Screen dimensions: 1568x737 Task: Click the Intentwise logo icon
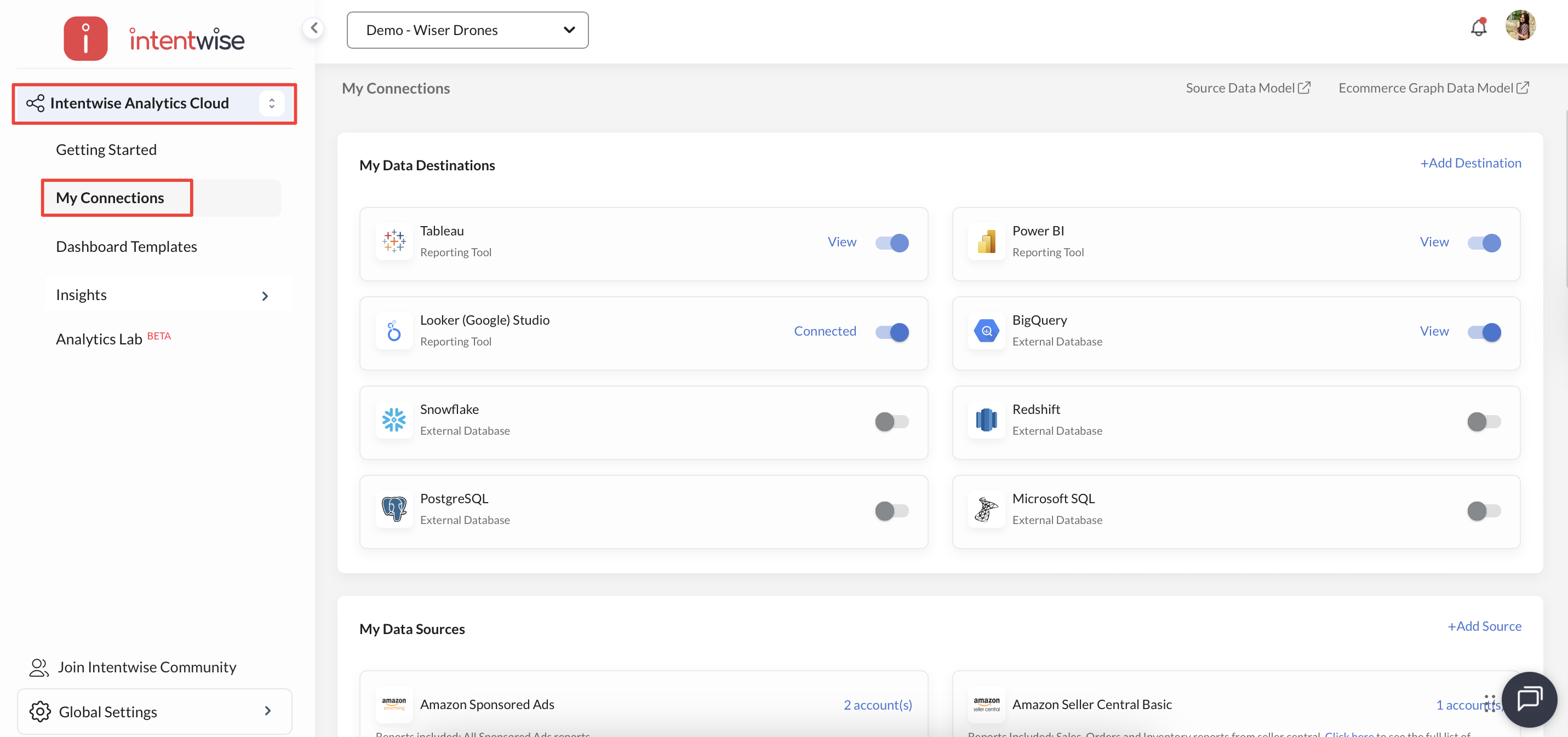86,39
